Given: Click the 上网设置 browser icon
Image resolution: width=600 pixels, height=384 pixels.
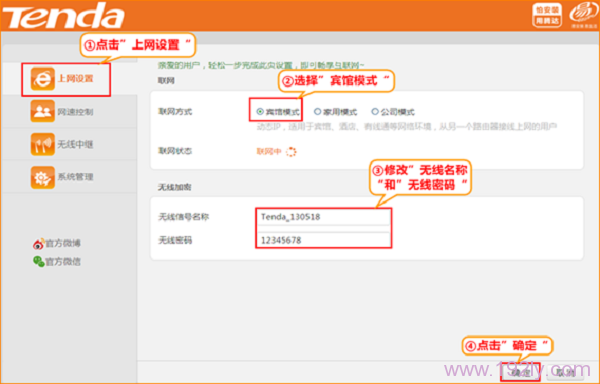Looking at the screenshot, I should [42, 79].
